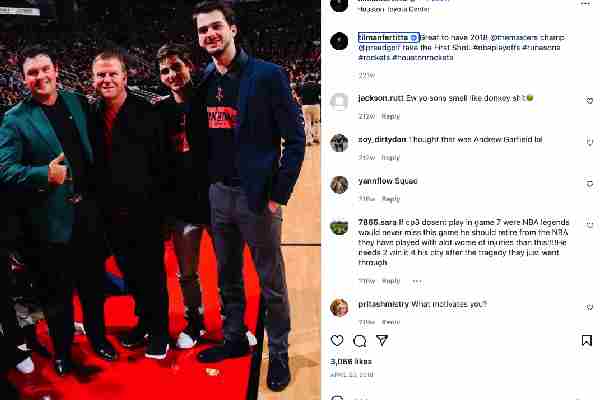The height and width of the screenshot is (400, 600).
Task: Open the pritashmistry profile avatar
Action: (339, 307)
